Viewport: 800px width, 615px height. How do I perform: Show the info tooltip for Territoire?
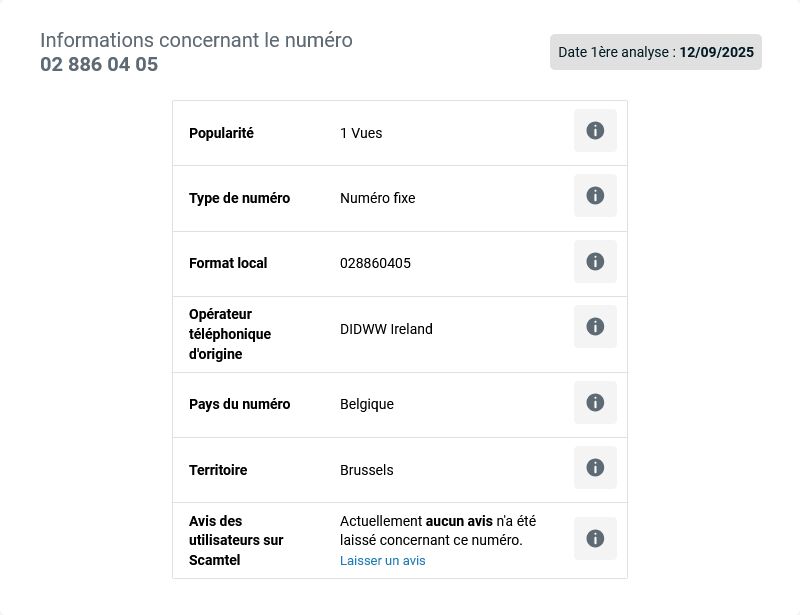click(595, 468)
